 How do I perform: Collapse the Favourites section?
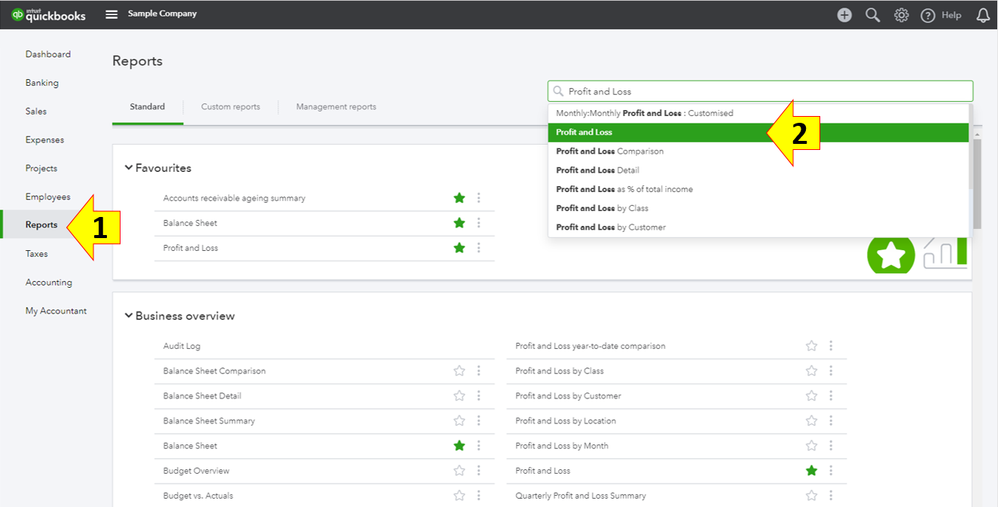128,168
